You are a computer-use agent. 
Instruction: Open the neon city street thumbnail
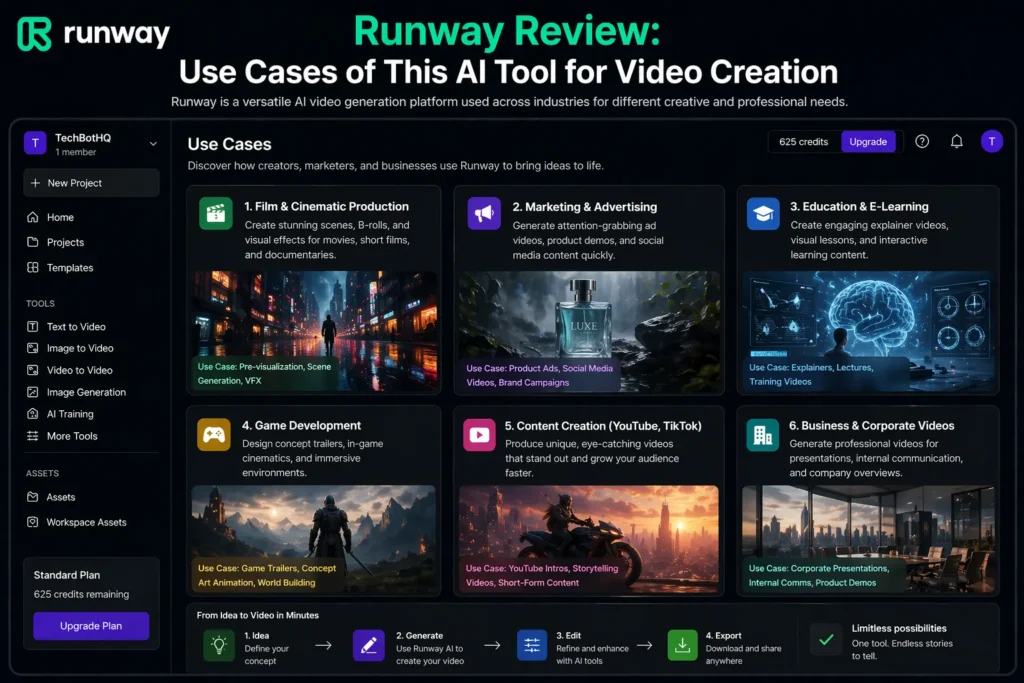point(314,331)
